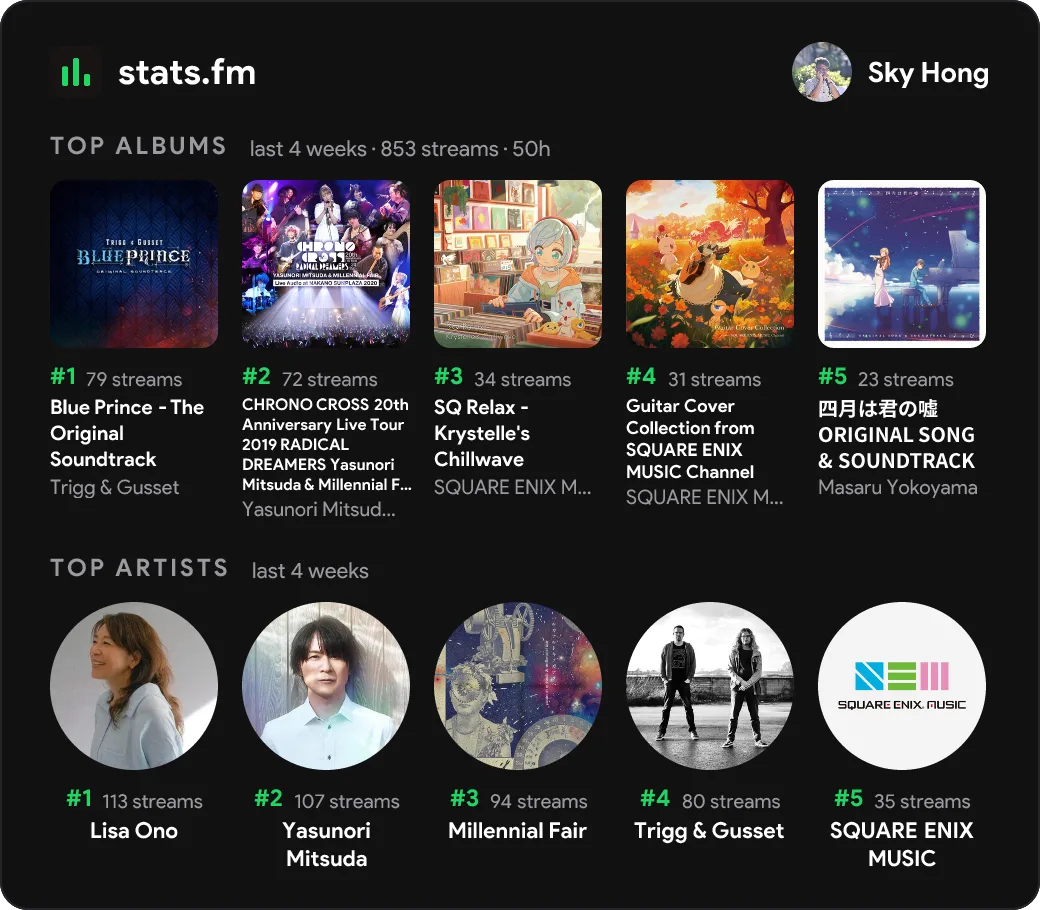Click the Trigg & Gusset artist under album #1
Screen dimensions: 1040x910
[115, 488]
